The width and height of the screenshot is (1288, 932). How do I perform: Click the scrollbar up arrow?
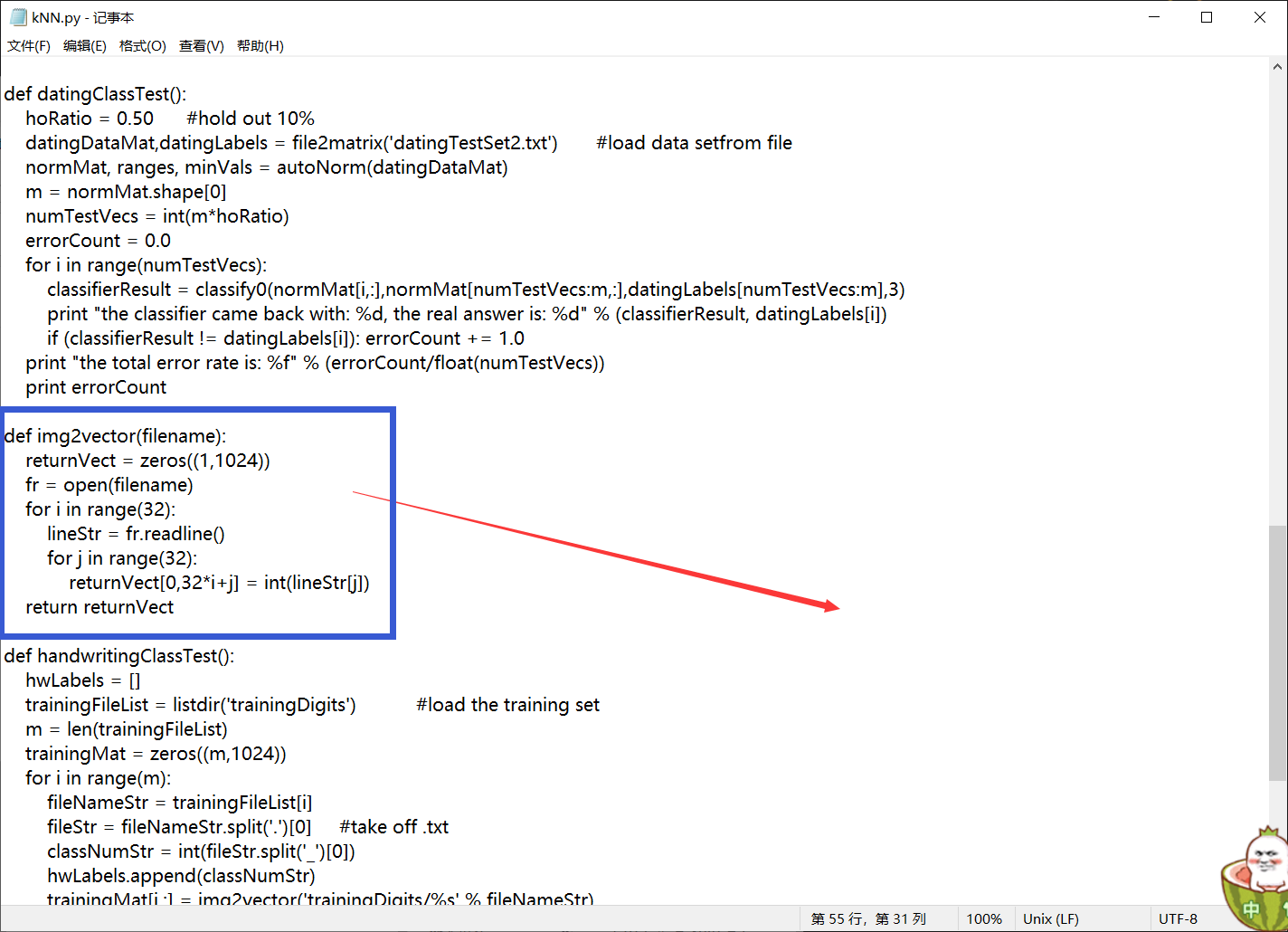[1278, 67]
